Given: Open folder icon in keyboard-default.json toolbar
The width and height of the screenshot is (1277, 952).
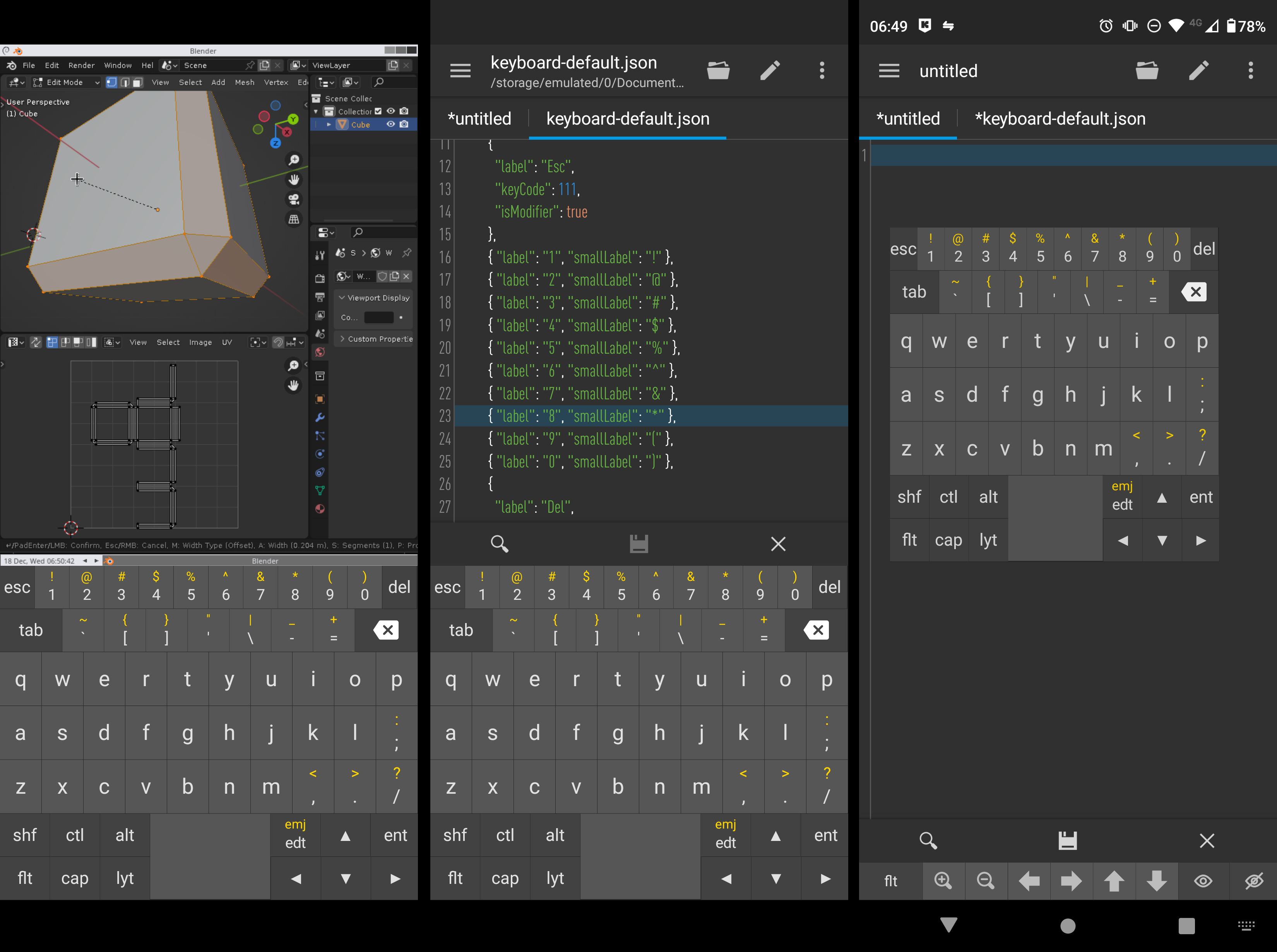Looking at the screenshot, I should click(x=718, y=70).
